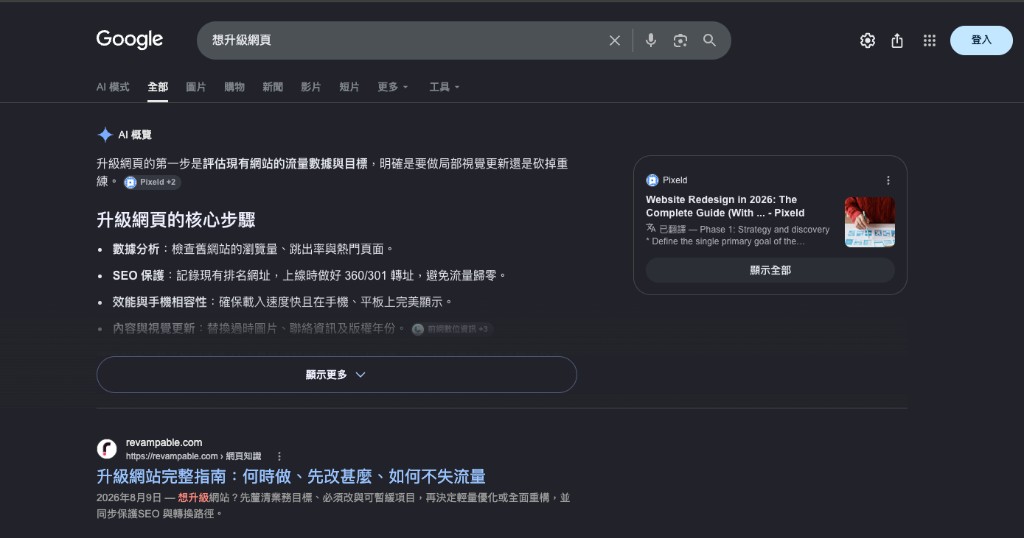Viewport: 1024px width, 538px height.
Task: Open 升級網站完整指南 search result title
Action: [x=291, y=476]
